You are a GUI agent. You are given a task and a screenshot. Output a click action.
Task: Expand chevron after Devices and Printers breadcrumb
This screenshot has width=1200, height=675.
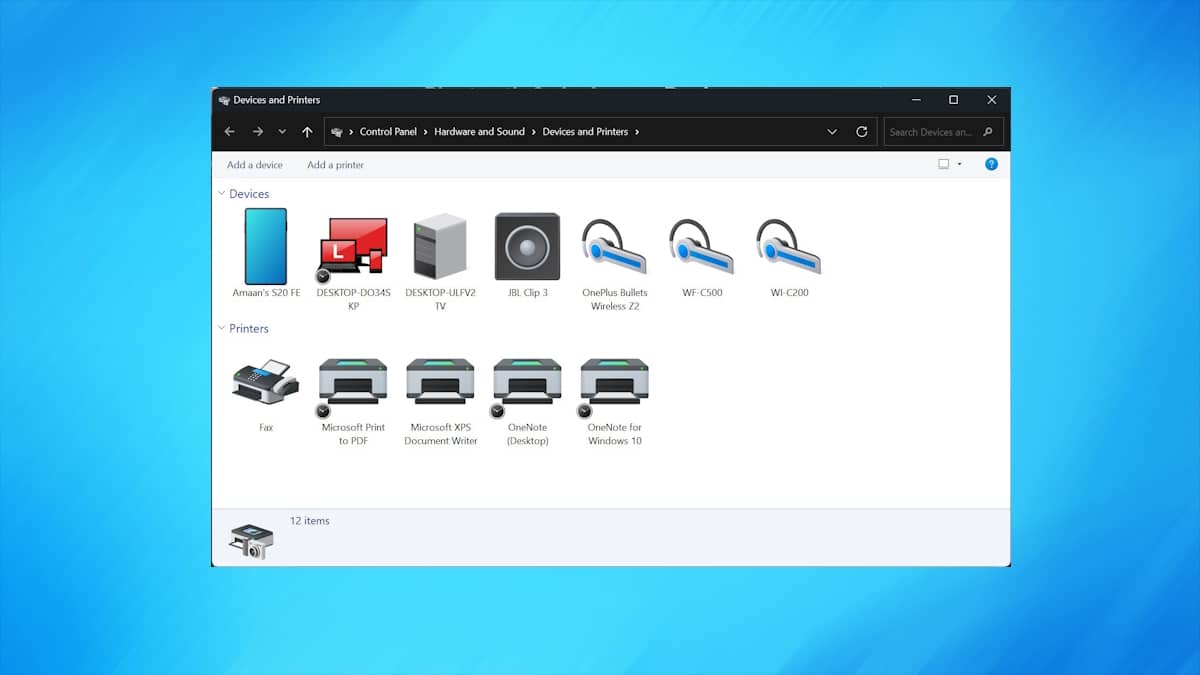pyautogui.click(x=637, y=132)
